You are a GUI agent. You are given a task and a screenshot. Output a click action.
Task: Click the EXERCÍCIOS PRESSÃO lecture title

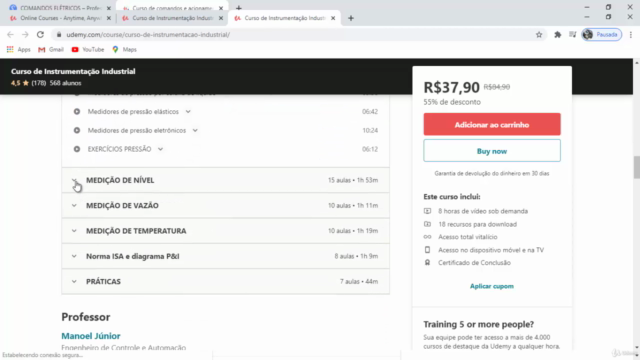point(119,149)
